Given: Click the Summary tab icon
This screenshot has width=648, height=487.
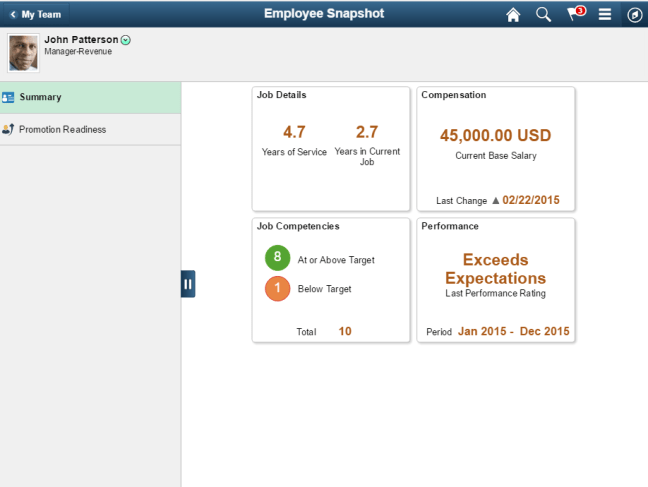Looking at the screenshot, I should point(8,98).
